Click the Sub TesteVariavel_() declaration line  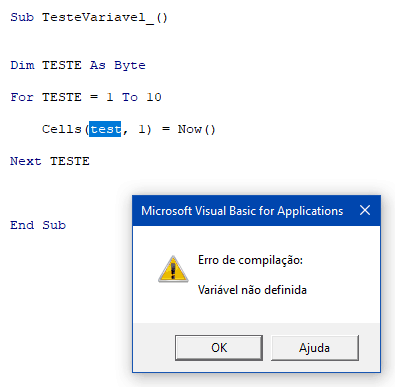click(x=89, y=17)
